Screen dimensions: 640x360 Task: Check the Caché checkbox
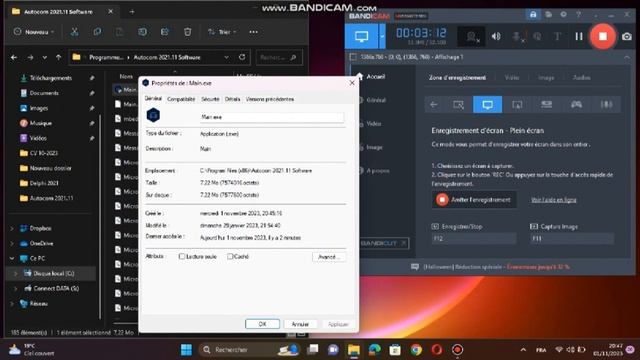click(x=230, y=256)
